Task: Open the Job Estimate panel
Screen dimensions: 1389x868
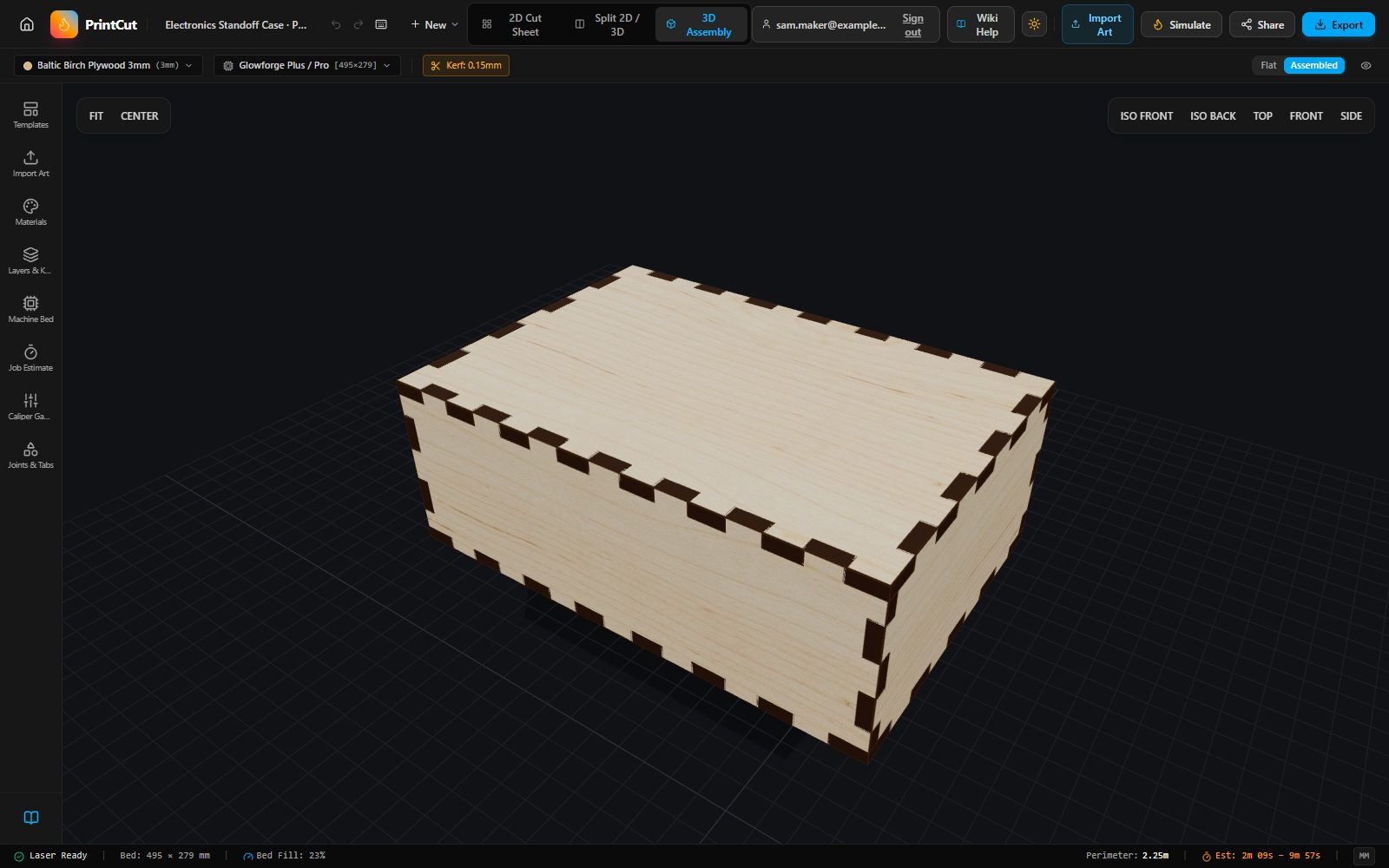Action: coord(30,358)
